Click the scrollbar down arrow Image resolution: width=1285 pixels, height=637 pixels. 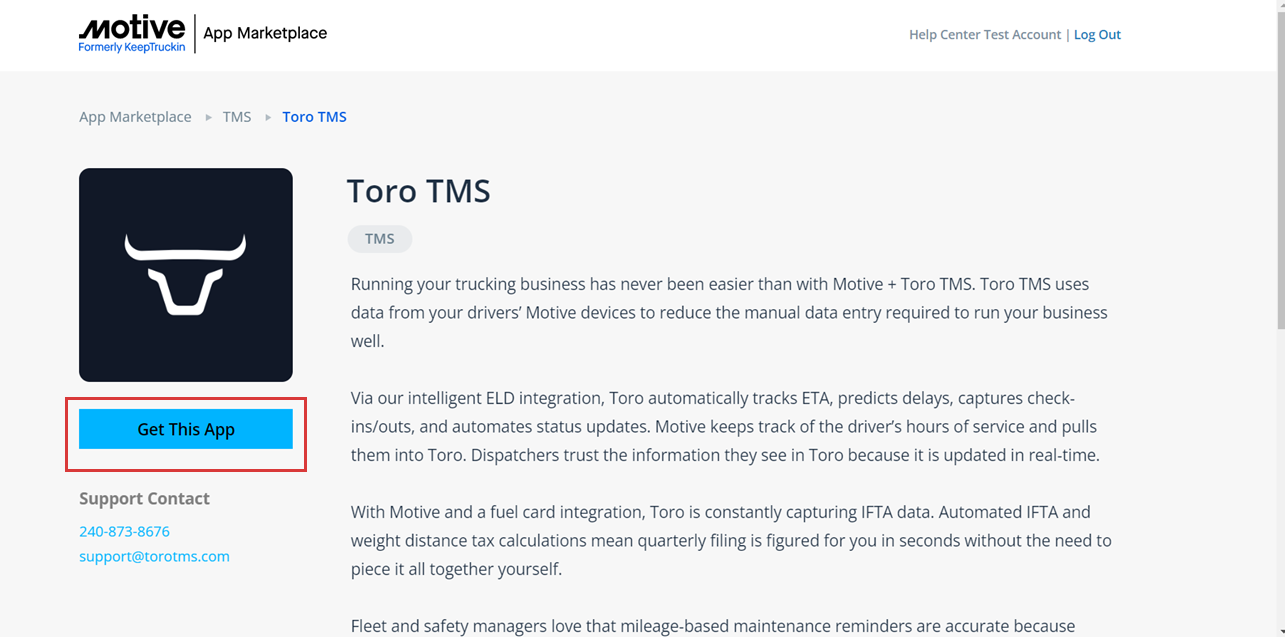click(1279, 630)
